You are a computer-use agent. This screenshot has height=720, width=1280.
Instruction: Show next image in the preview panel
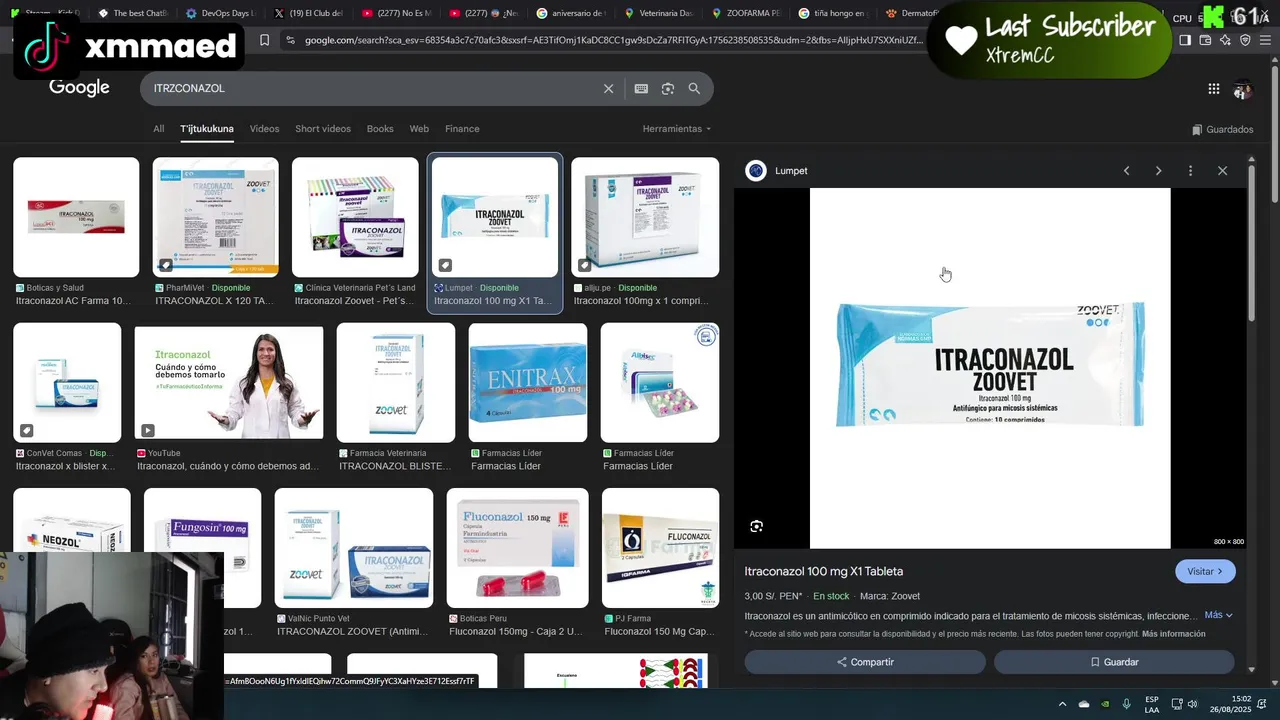coord(1158,171)
